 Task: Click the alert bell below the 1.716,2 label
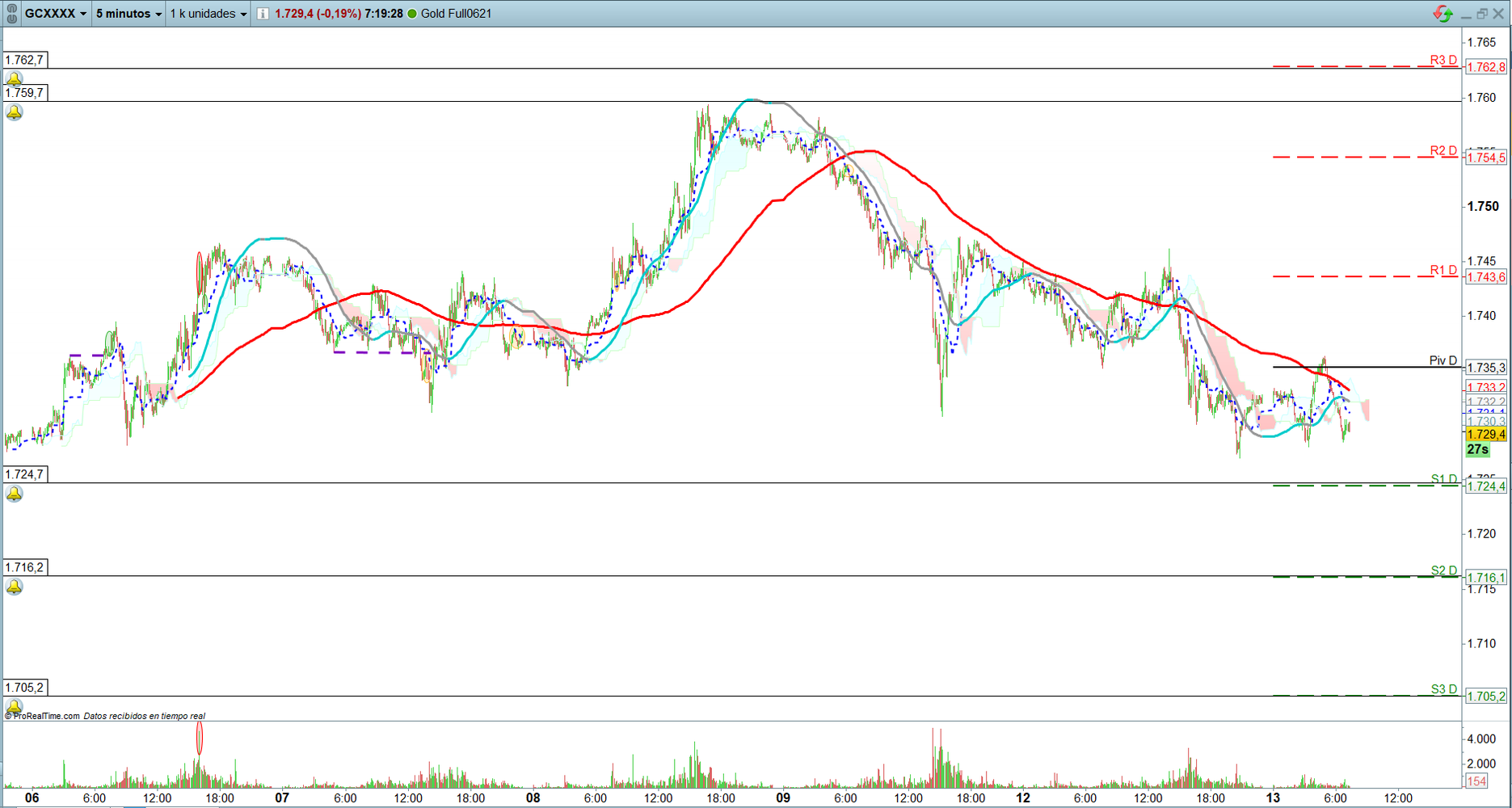coord(15,587)
